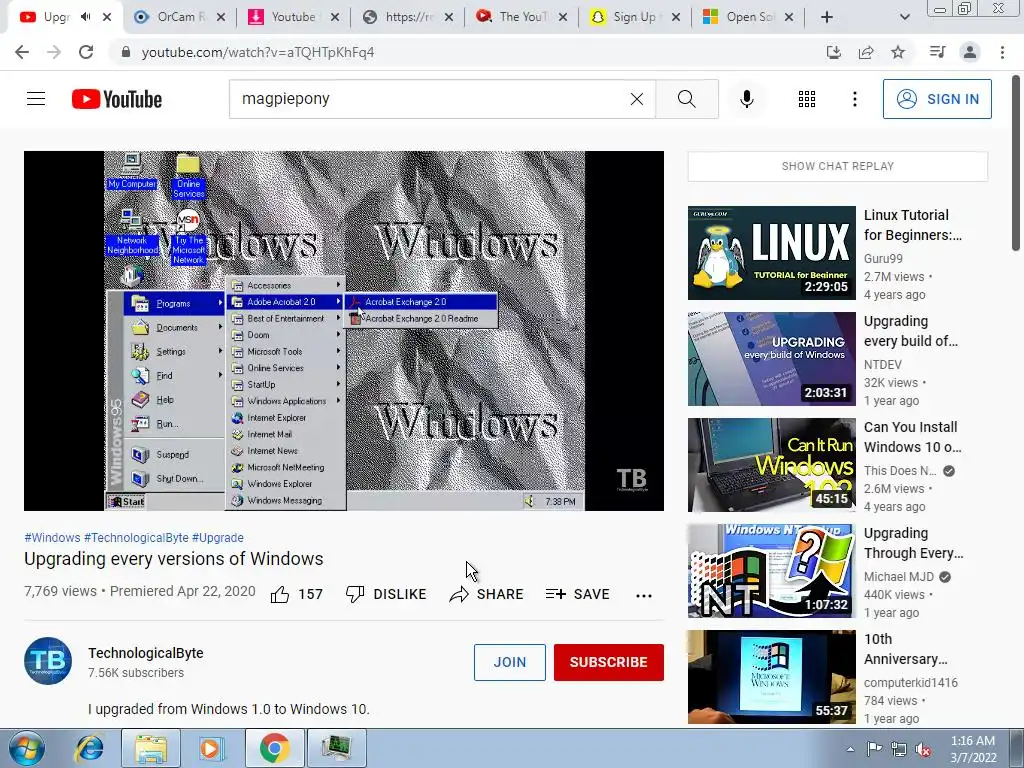Open the TechnologicalByte channel name
1024x768 pixels.
(x=146, y=653)
